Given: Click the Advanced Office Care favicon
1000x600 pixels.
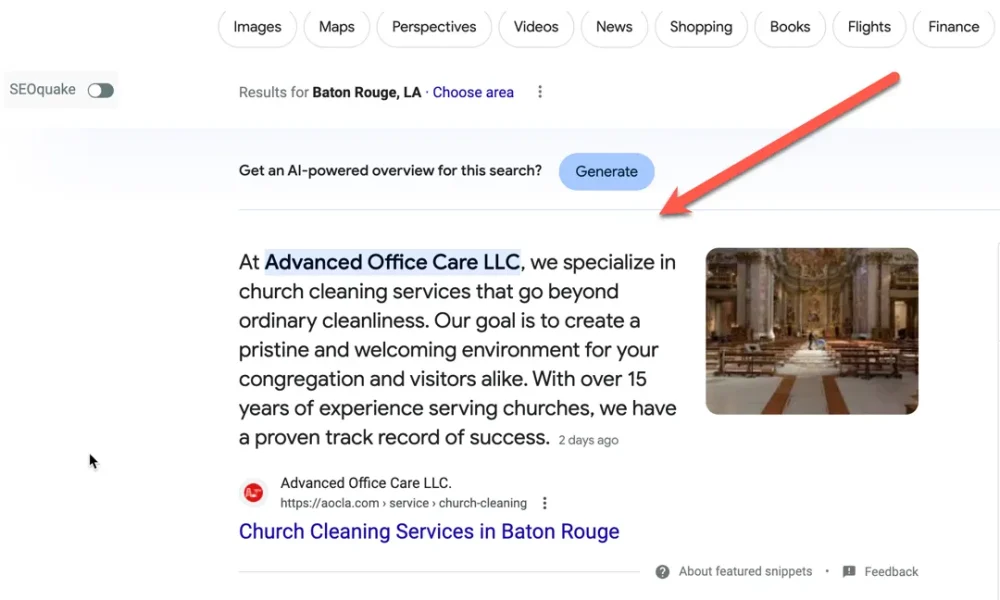Looking at the screenshot, I should [254, 492].
